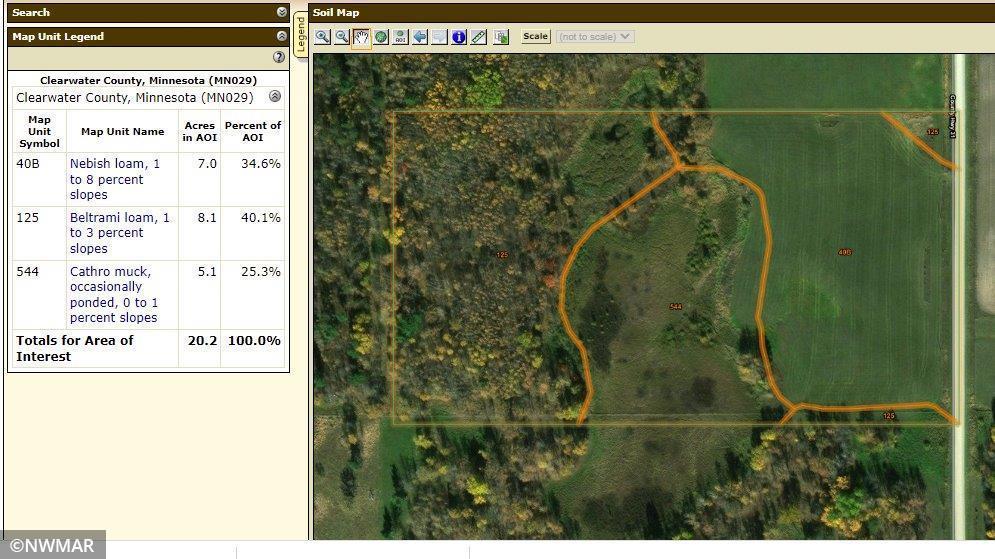
Task: Open Map Unit Legend help icon
Action: (x=279, y=57)
